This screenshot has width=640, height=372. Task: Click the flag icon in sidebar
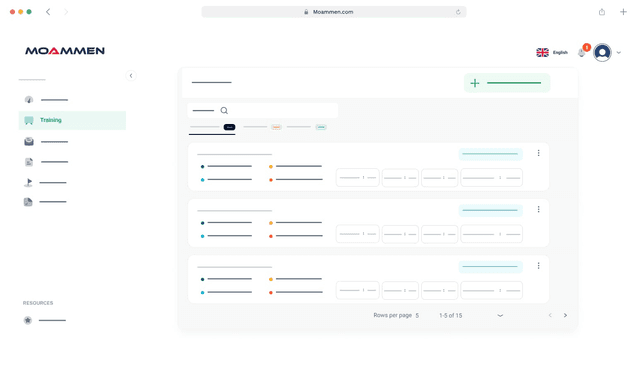(28, 182)
